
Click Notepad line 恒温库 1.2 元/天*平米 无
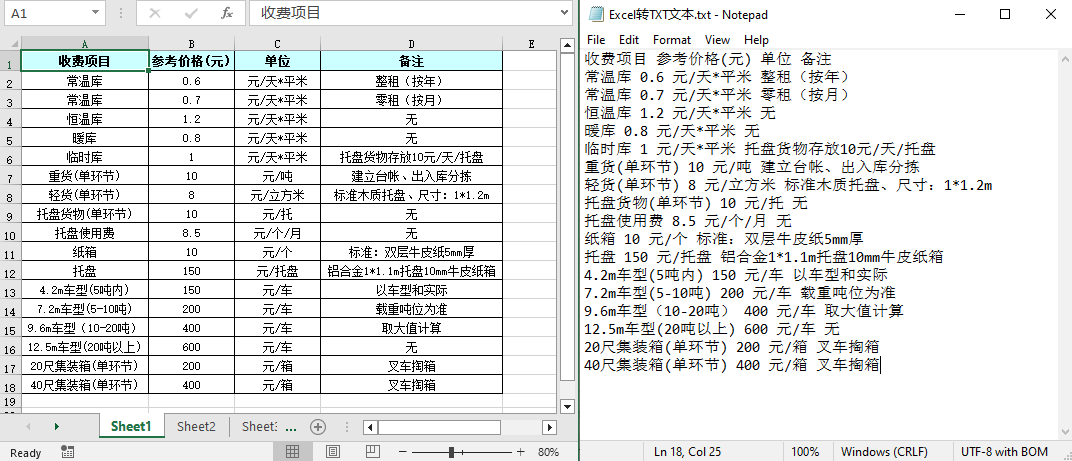(x=681, y=112)
